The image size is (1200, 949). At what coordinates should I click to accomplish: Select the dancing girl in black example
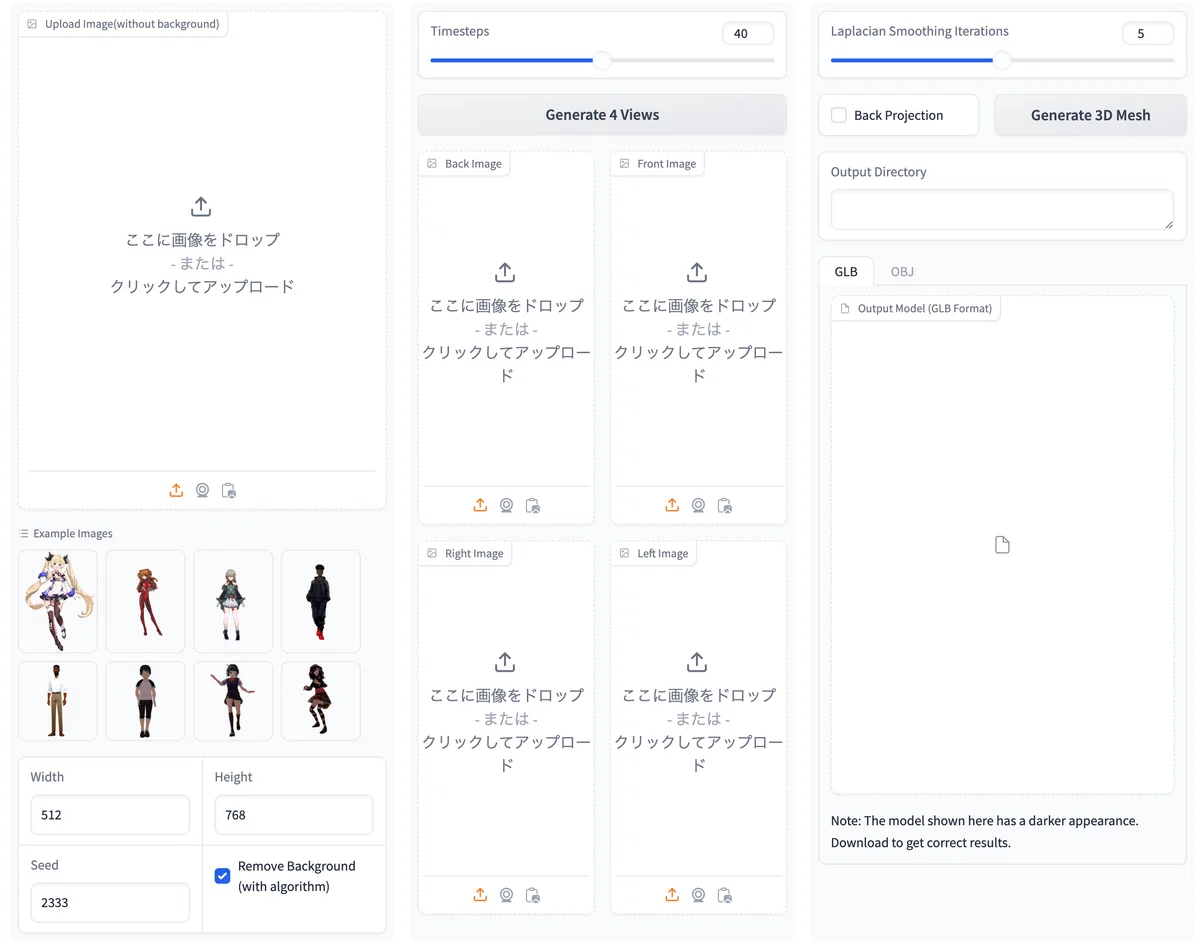tap(233, 701)
